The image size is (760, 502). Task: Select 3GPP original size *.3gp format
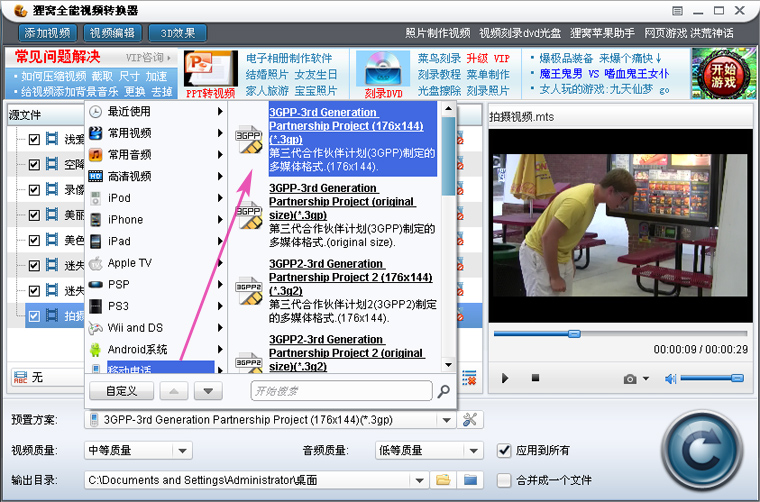(x=353, y=215)
